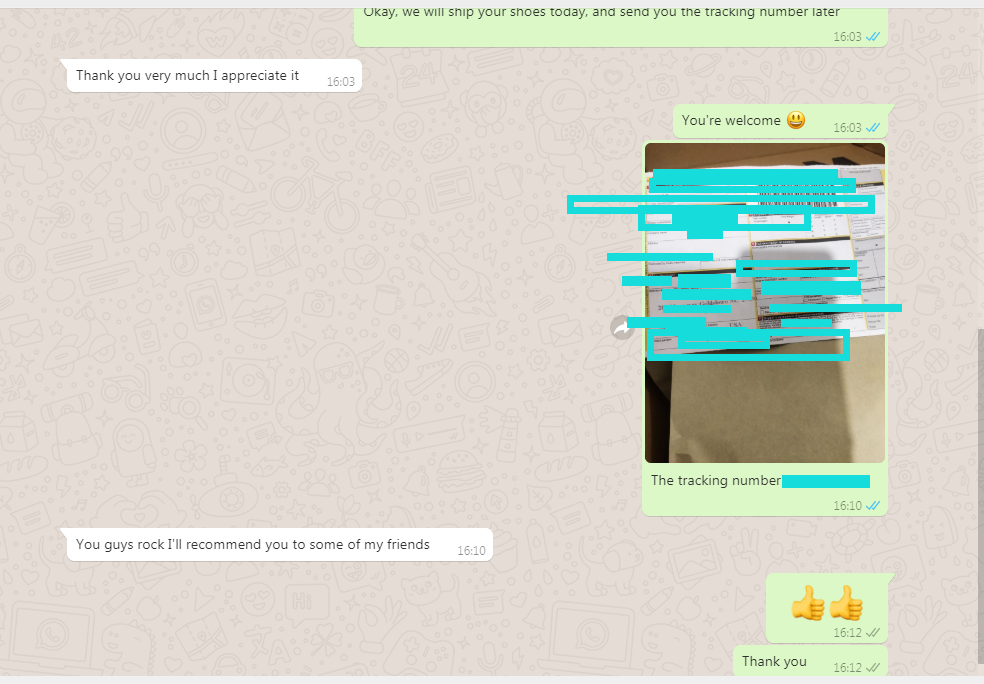Image resolution: width=984 pixels, height=684 pixels.
Task: Click the 'You're welcome' message text
Action: (x=731, y=120)
